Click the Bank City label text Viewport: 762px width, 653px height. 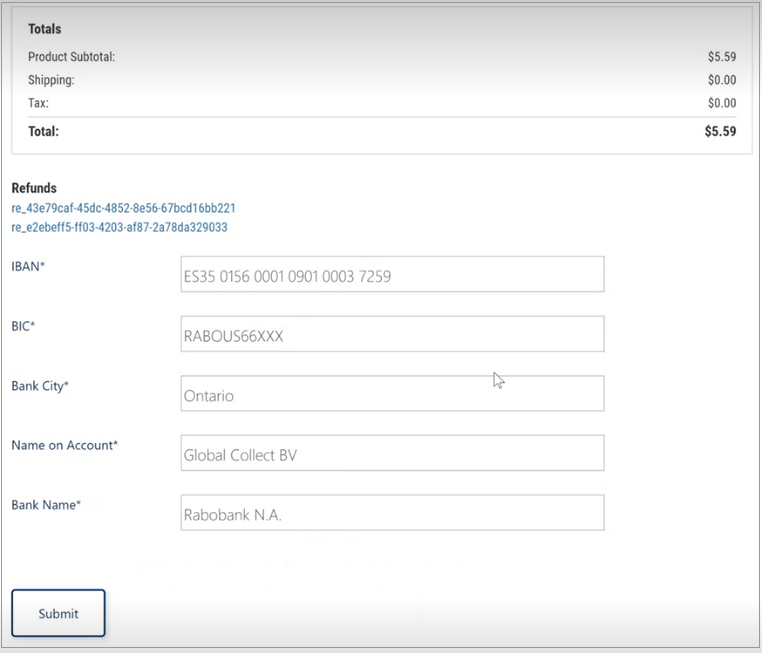click(40, 386)
